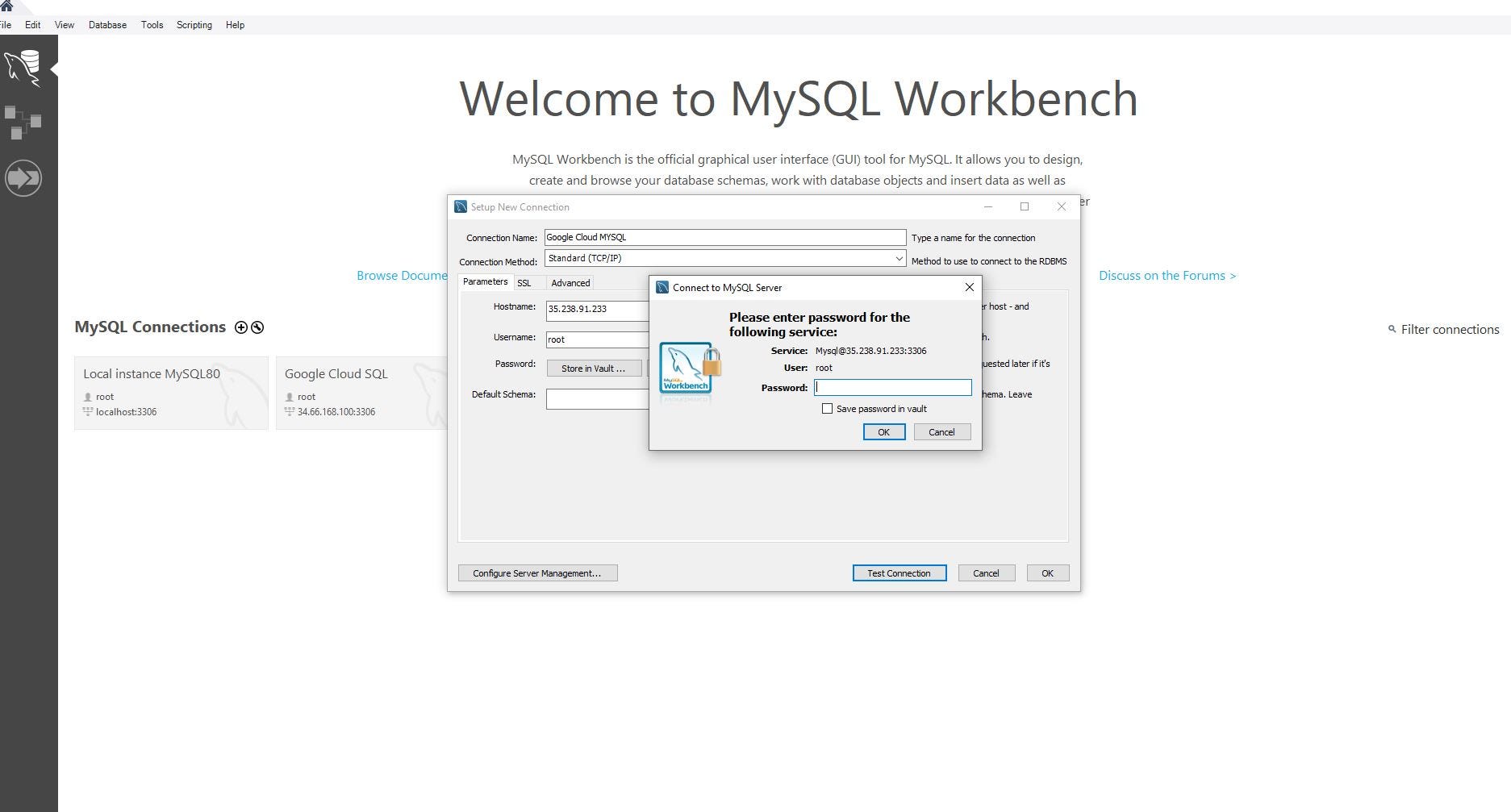Open manage connections wrench icon
This screenshot has width=1511, height=812.
pyautogui.click(x=257, y=327)
